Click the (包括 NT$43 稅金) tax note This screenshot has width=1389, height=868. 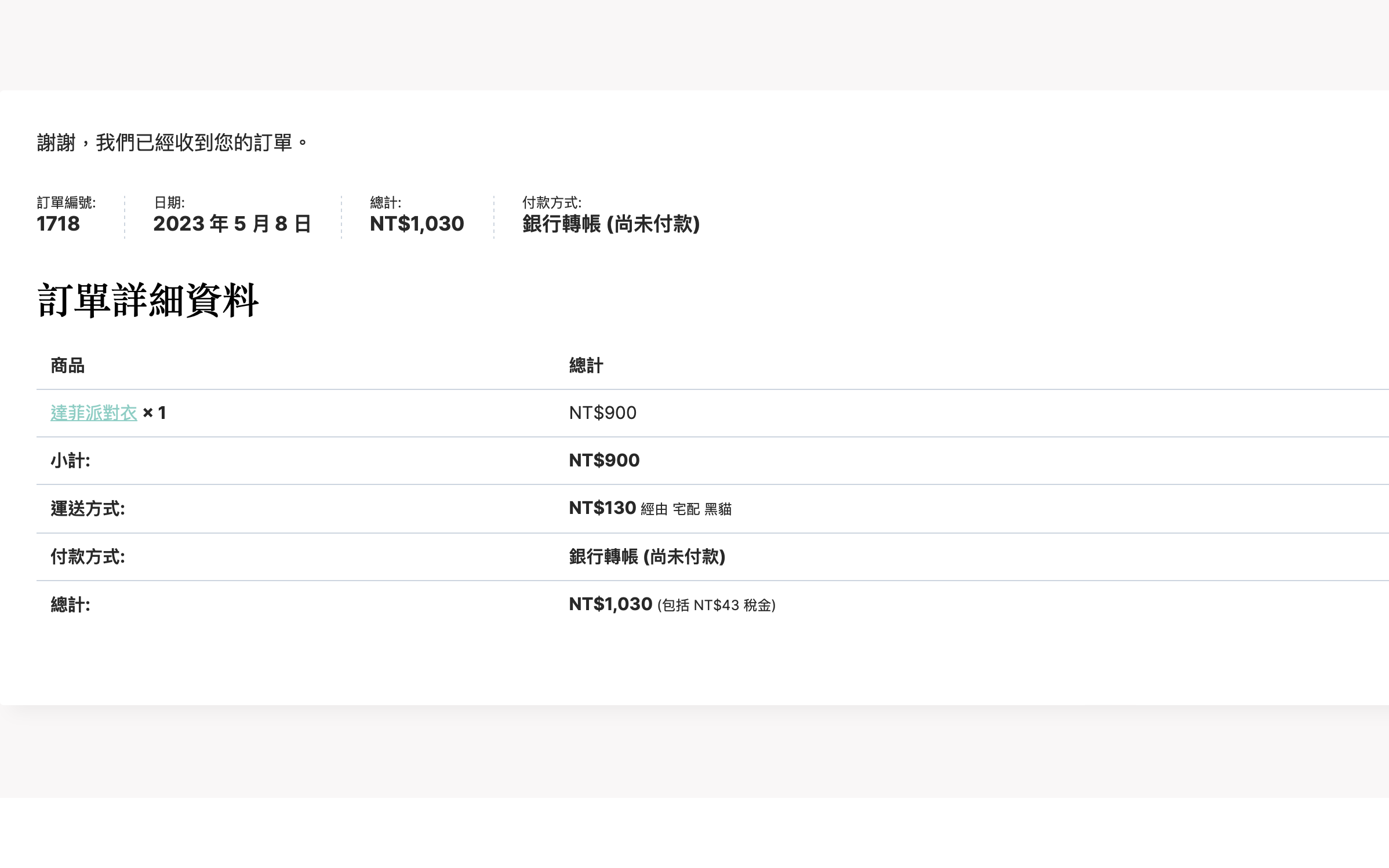click(716, 606)
